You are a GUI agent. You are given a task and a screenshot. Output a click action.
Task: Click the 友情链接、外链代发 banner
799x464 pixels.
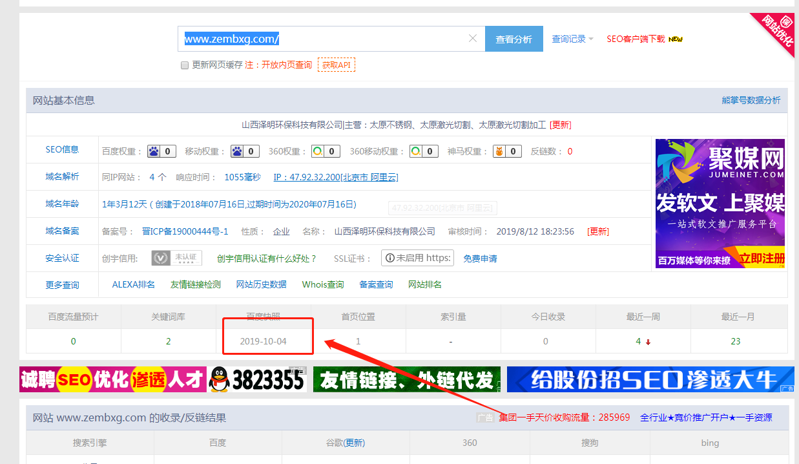(x=407, y=379)
